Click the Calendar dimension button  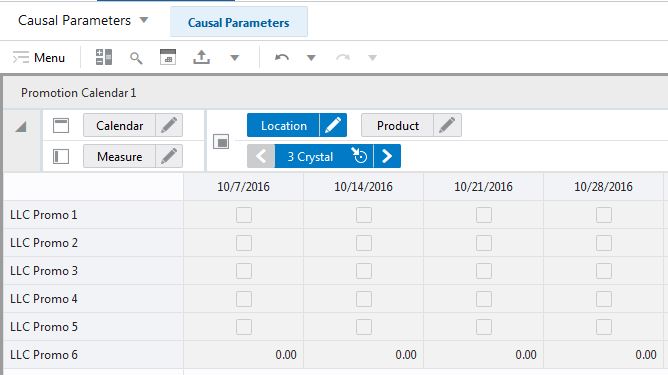(x=119, y=125)
